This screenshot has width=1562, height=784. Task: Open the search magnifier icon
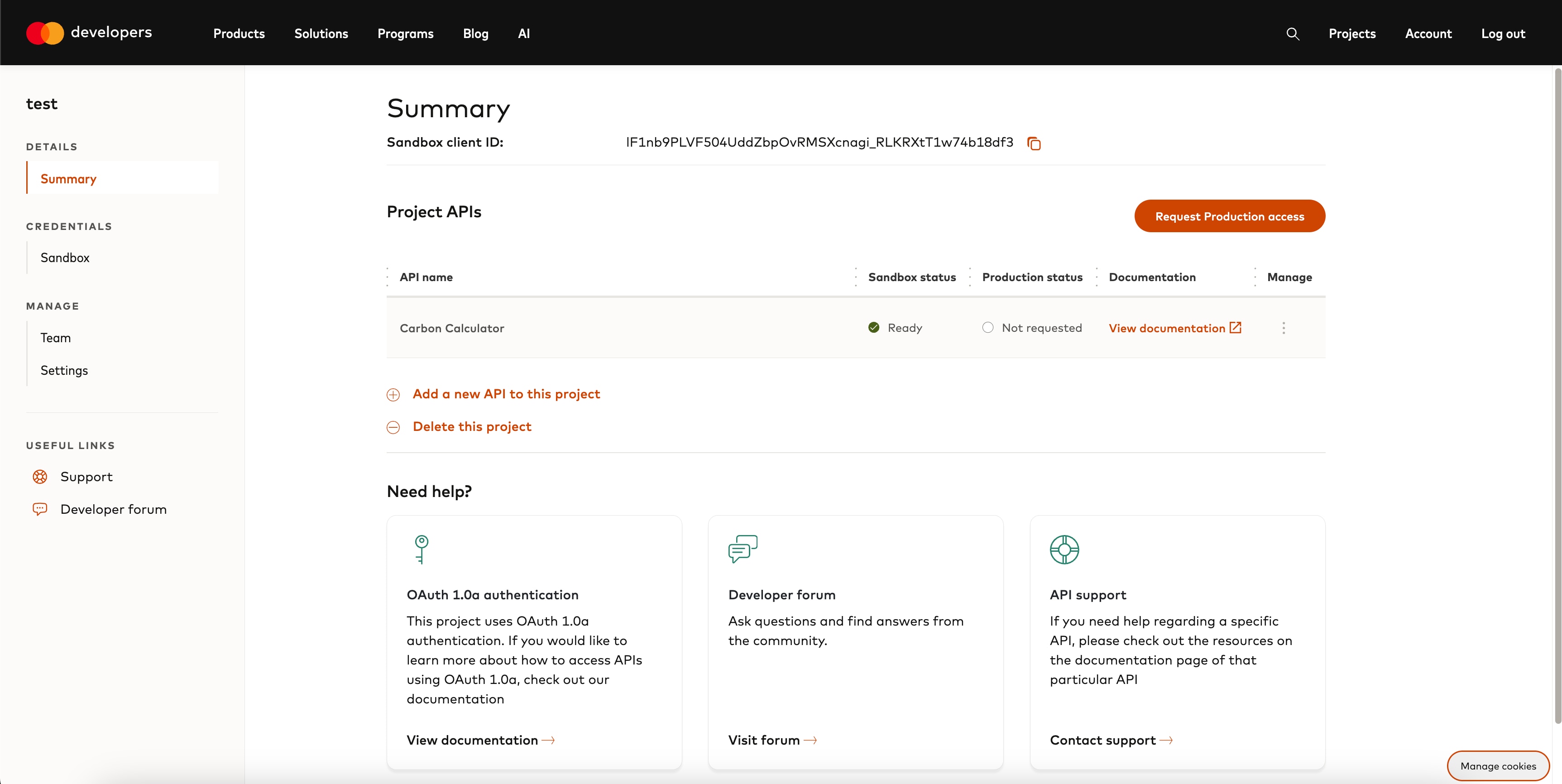1292,34
